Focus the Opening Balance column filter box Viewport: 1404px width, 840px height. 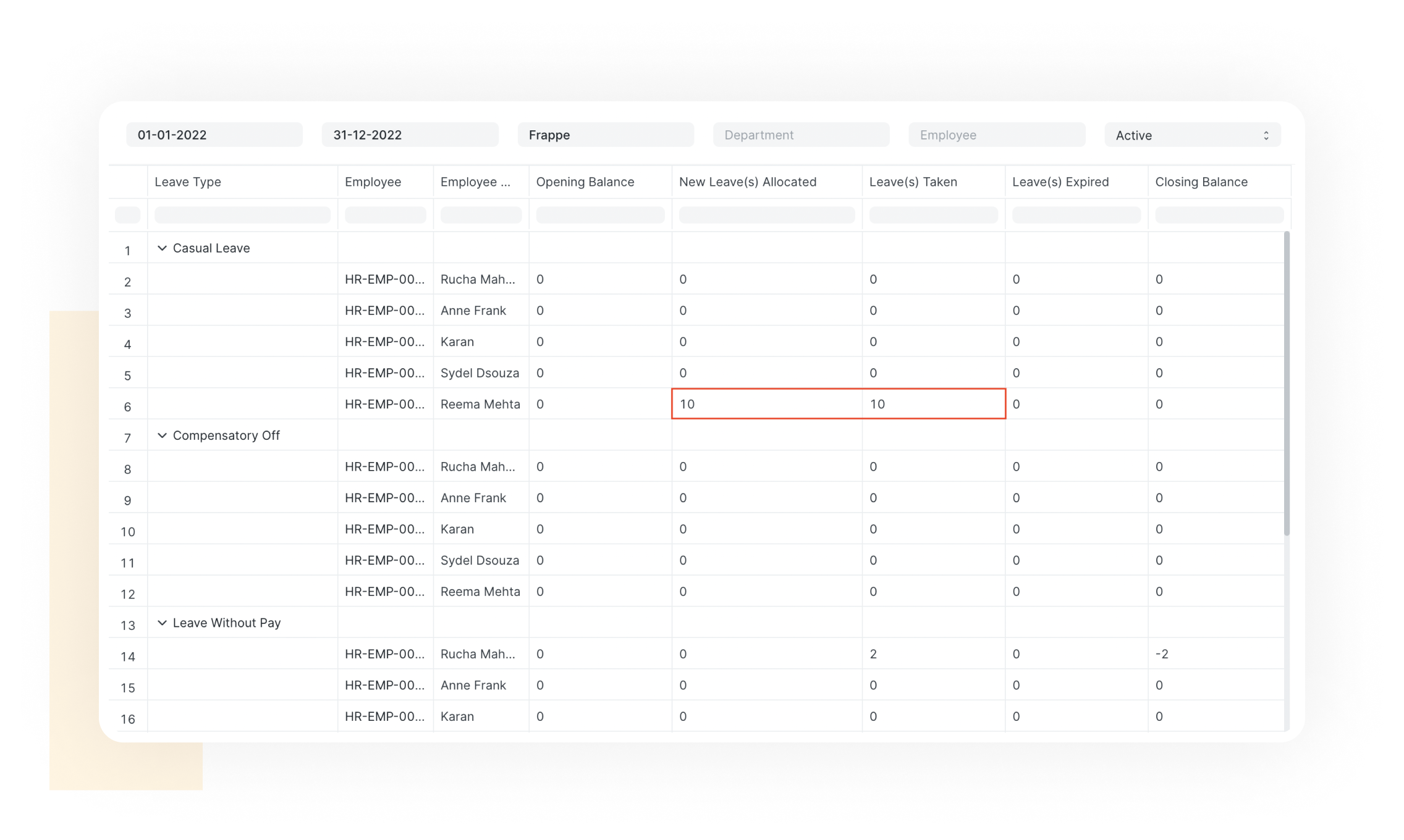(x=600, y=215)
